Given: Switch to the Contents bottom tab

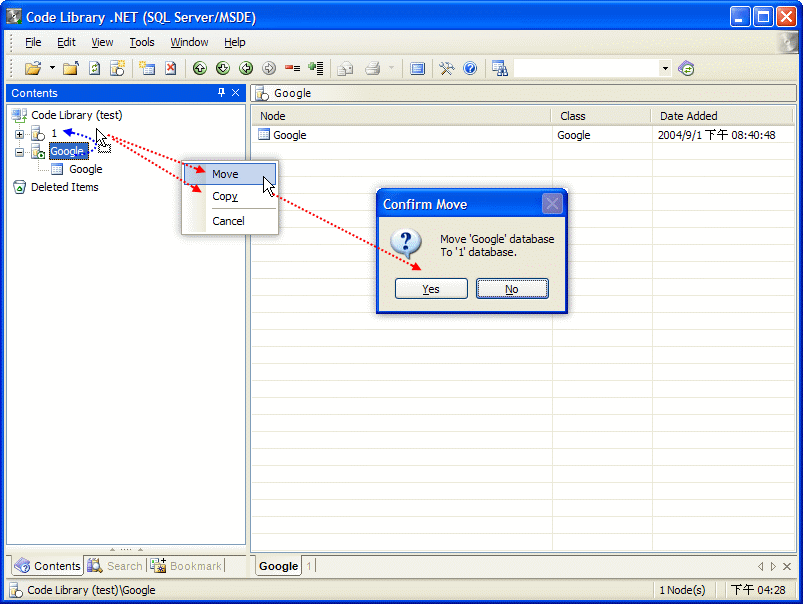Looking at the screenshot, I should pyautogui.click(x=48, y=566).
